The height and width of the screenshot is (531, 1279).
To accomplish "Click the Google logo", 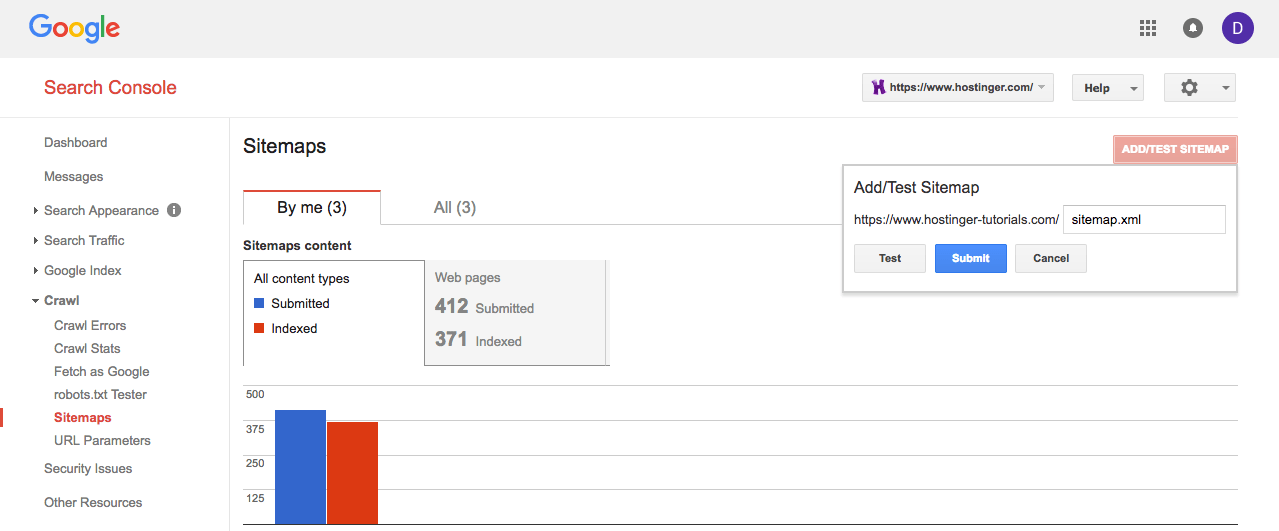I will pyautogui.click(x=74, y=28).
